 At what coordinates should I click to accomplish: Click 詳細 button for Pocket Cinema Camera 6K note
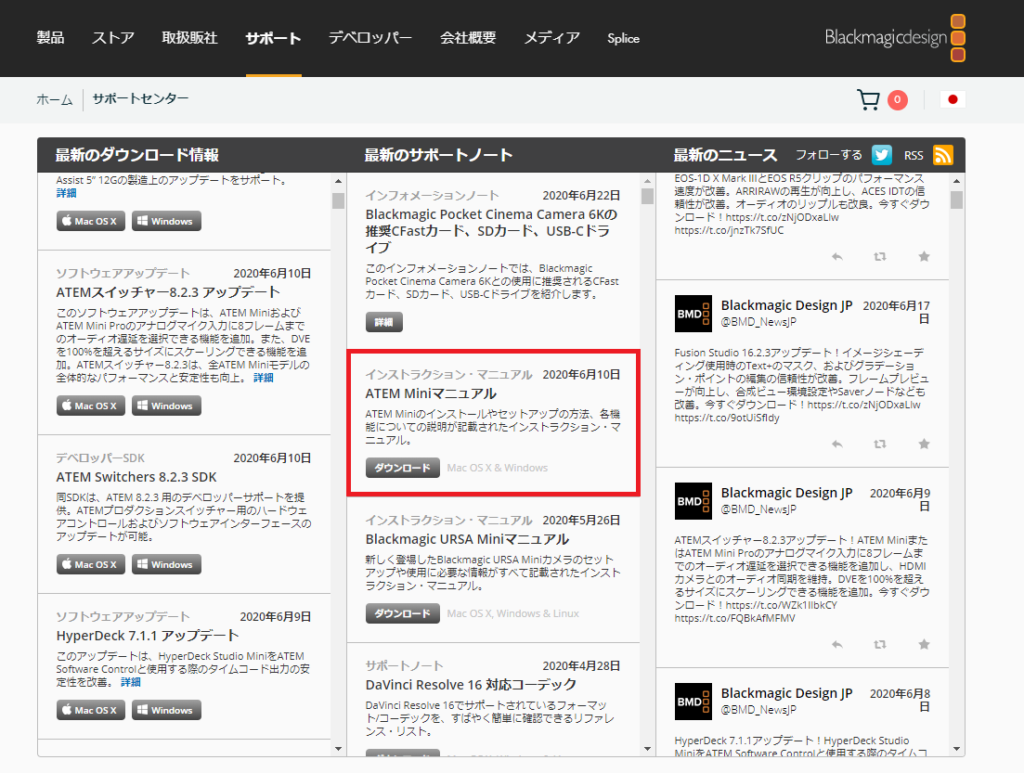point(384,322)
